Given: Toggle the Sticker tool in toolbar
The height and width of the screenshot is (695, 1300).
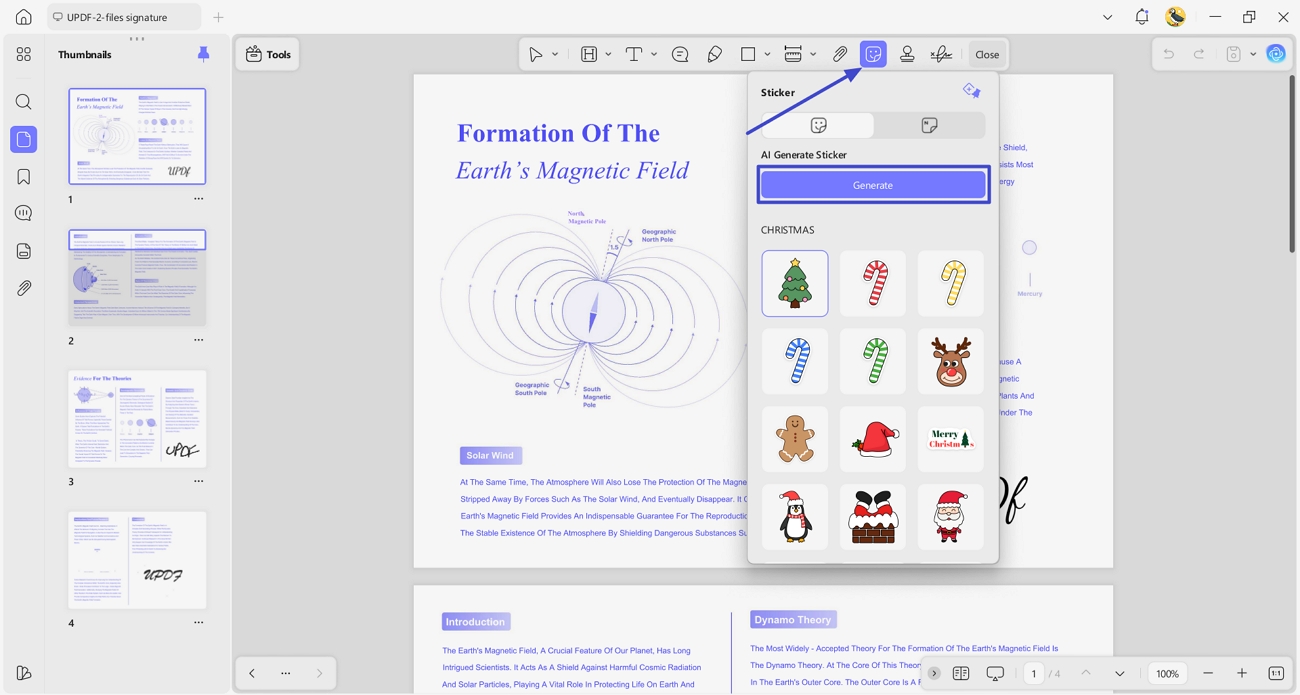Looking at the screenshot, I should pyautogui.click(x=873, y=54).
